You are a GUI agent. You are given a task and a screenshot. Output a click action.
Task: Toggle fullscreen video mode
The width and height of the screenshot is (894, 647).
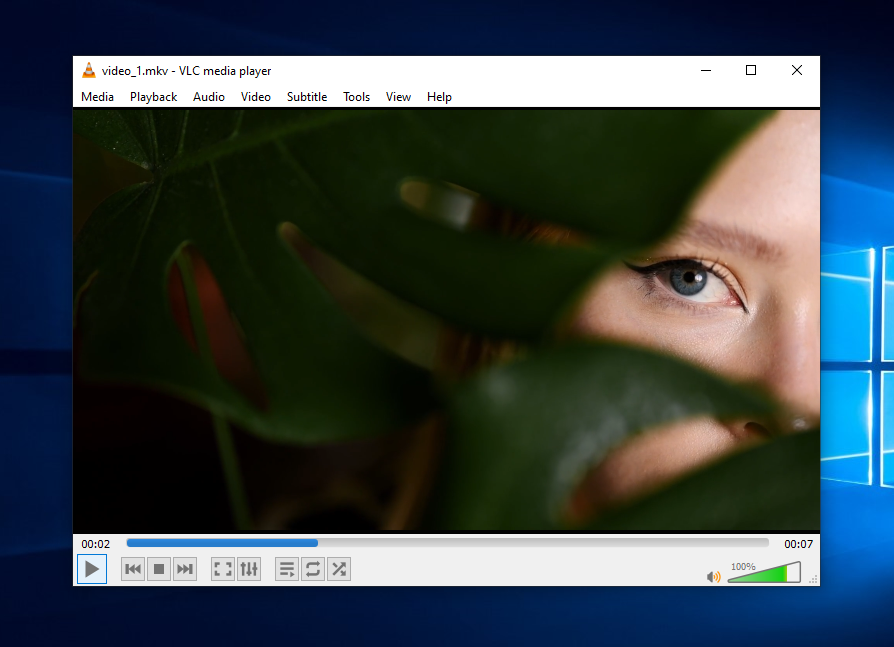click(x=223, y=569)
